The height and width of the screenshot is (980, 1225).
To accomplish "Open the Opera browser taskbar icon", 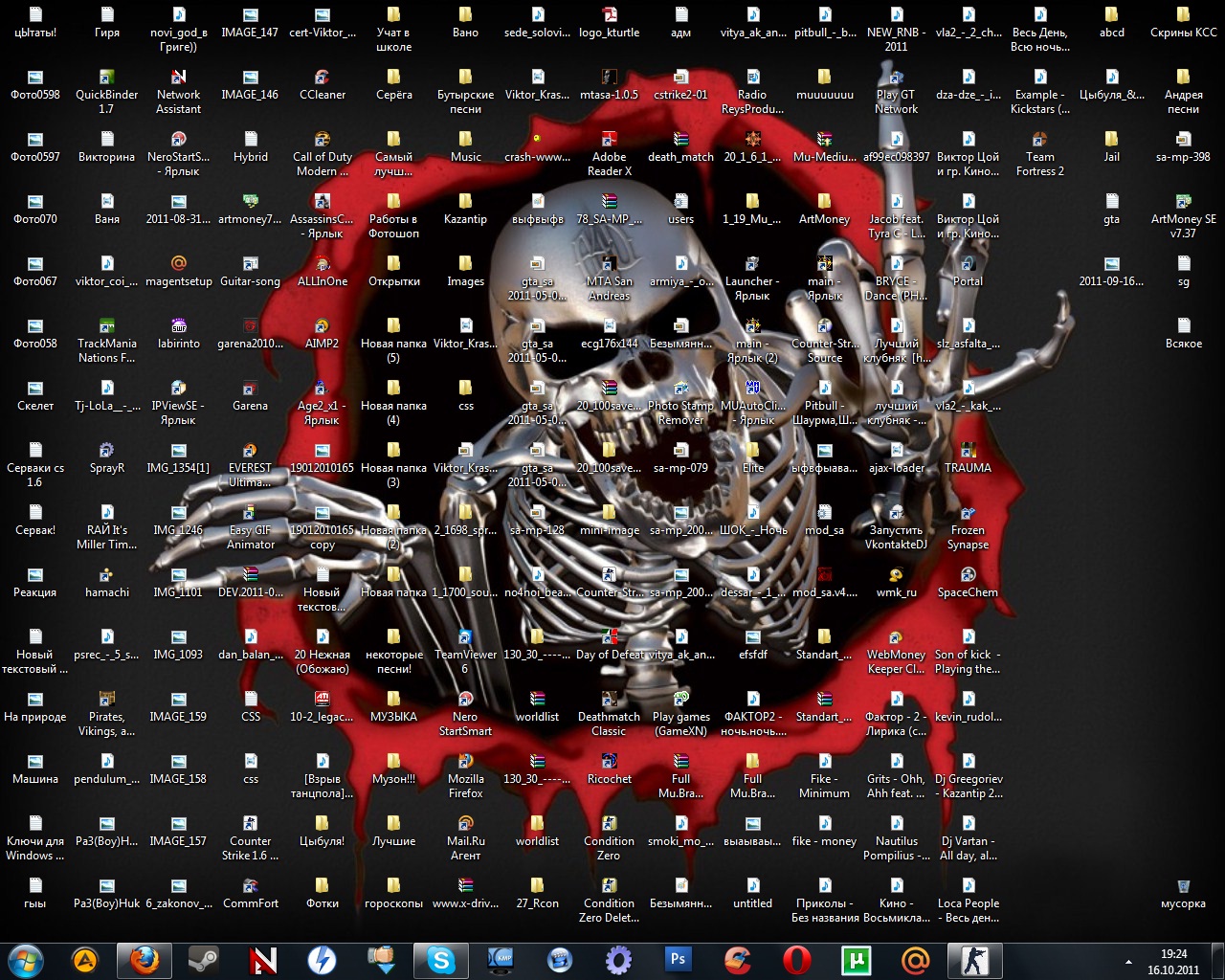I will (x=797, y=960).
